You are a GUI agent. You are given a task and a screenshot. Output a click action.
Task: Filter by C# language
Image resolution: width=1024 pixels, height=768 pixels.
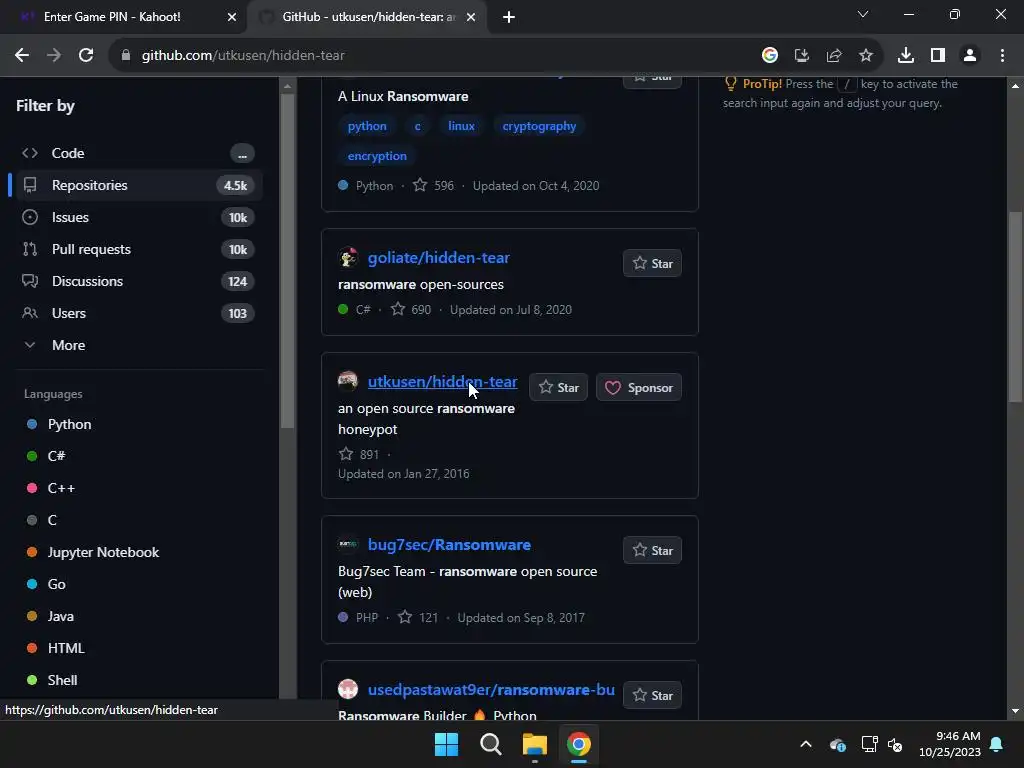coord(56,456)
